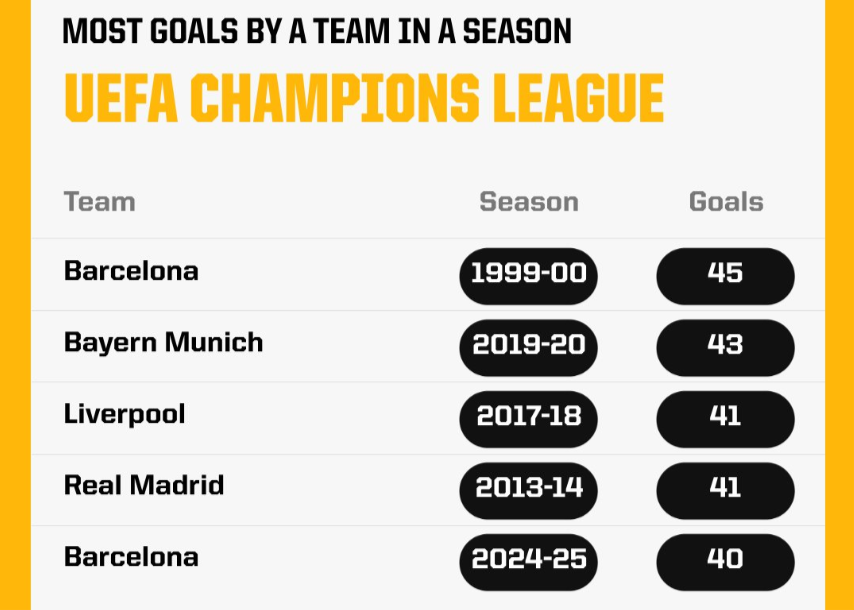Image resolution: width=854 pixels, height=610 pixels.
Task: Select the Real Madrid team name
Action: coord(144,485)
